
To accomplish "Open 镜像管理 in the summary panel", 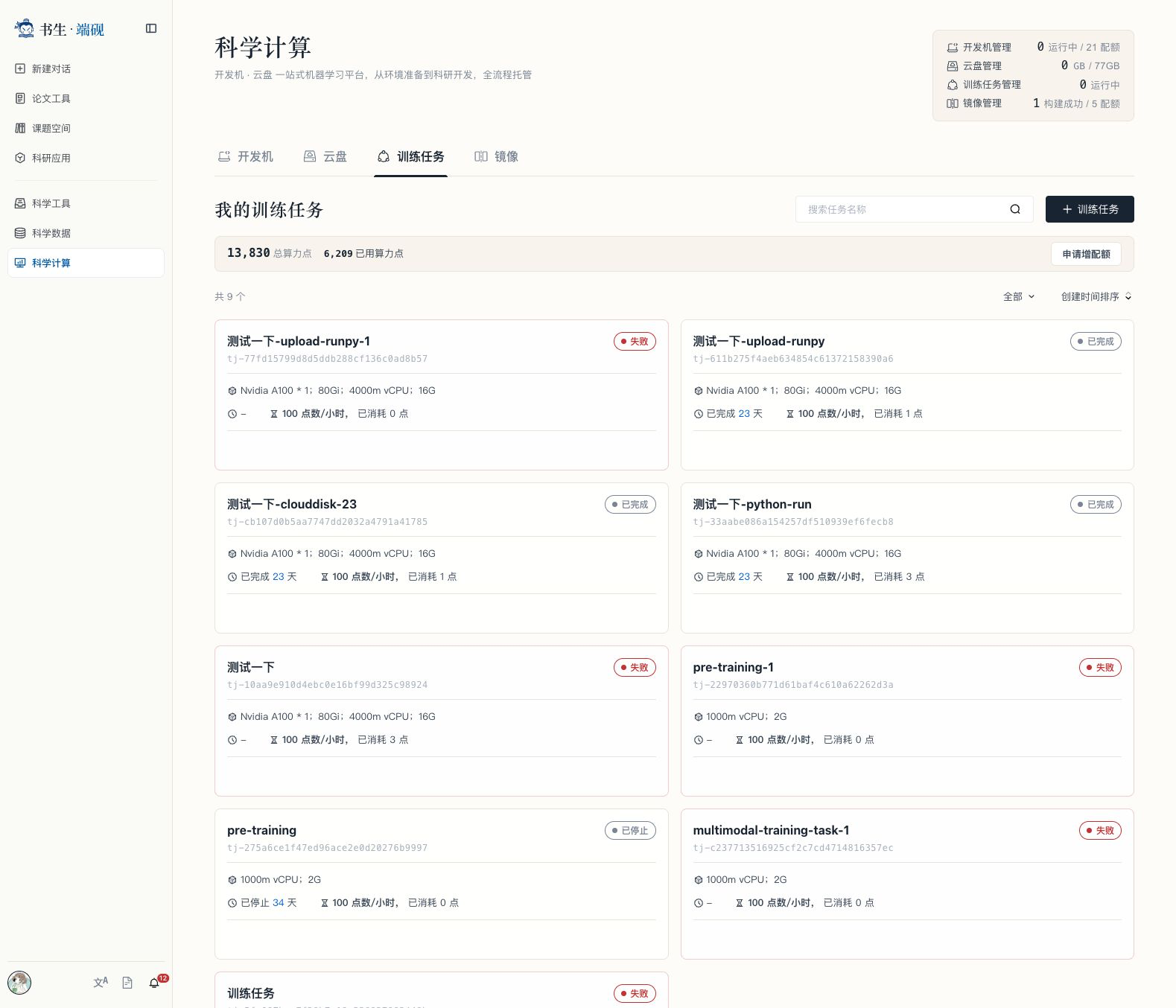I will click(x=974, y=103).
